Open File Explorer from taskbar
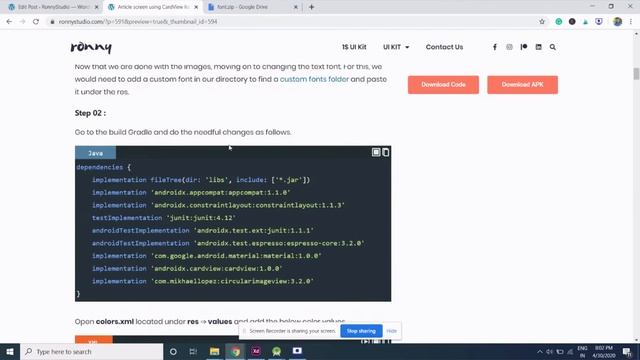Screen dimensions: 640x360 pos(214,351)
